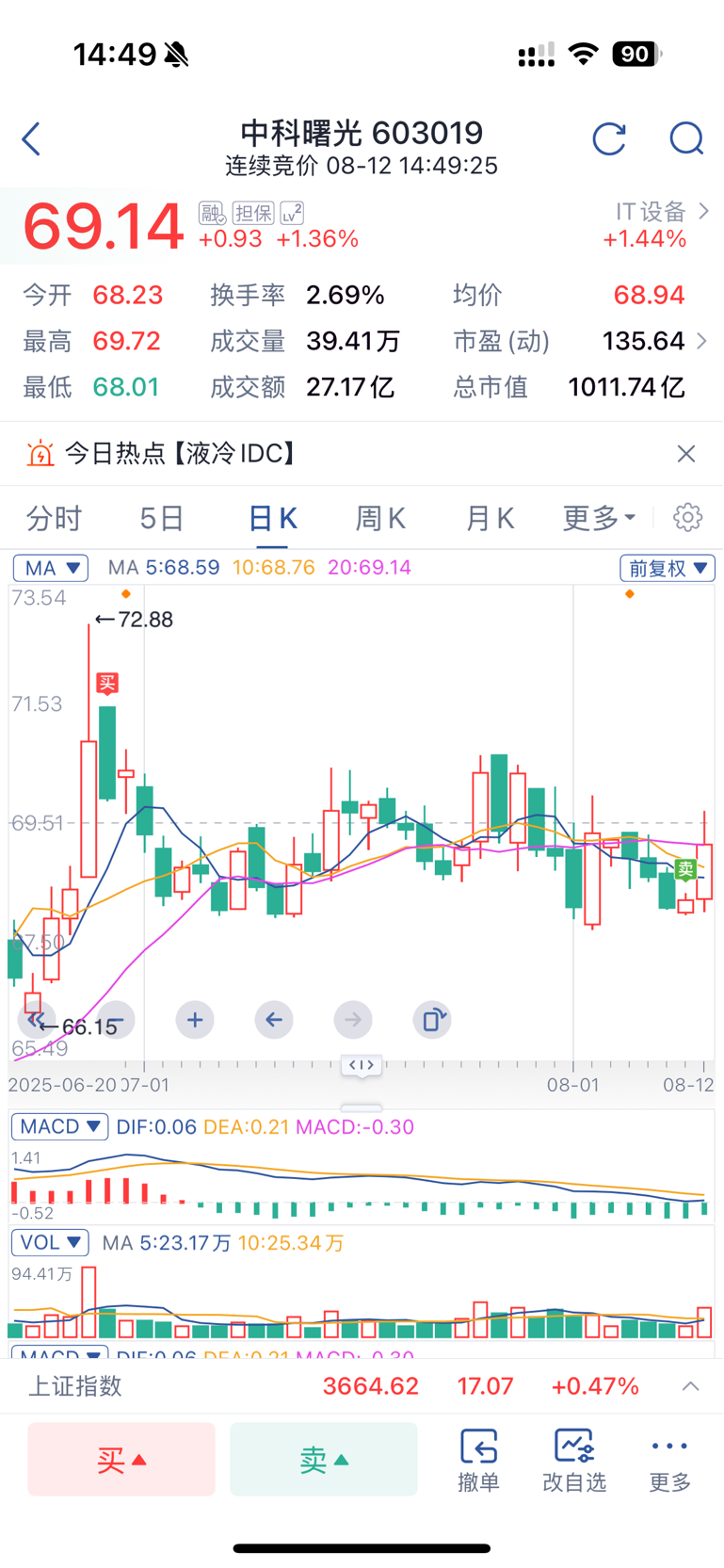724x1568 pixels.
Task: Open the VOL indicator dropdown
Action: (x=50, y=1242)
